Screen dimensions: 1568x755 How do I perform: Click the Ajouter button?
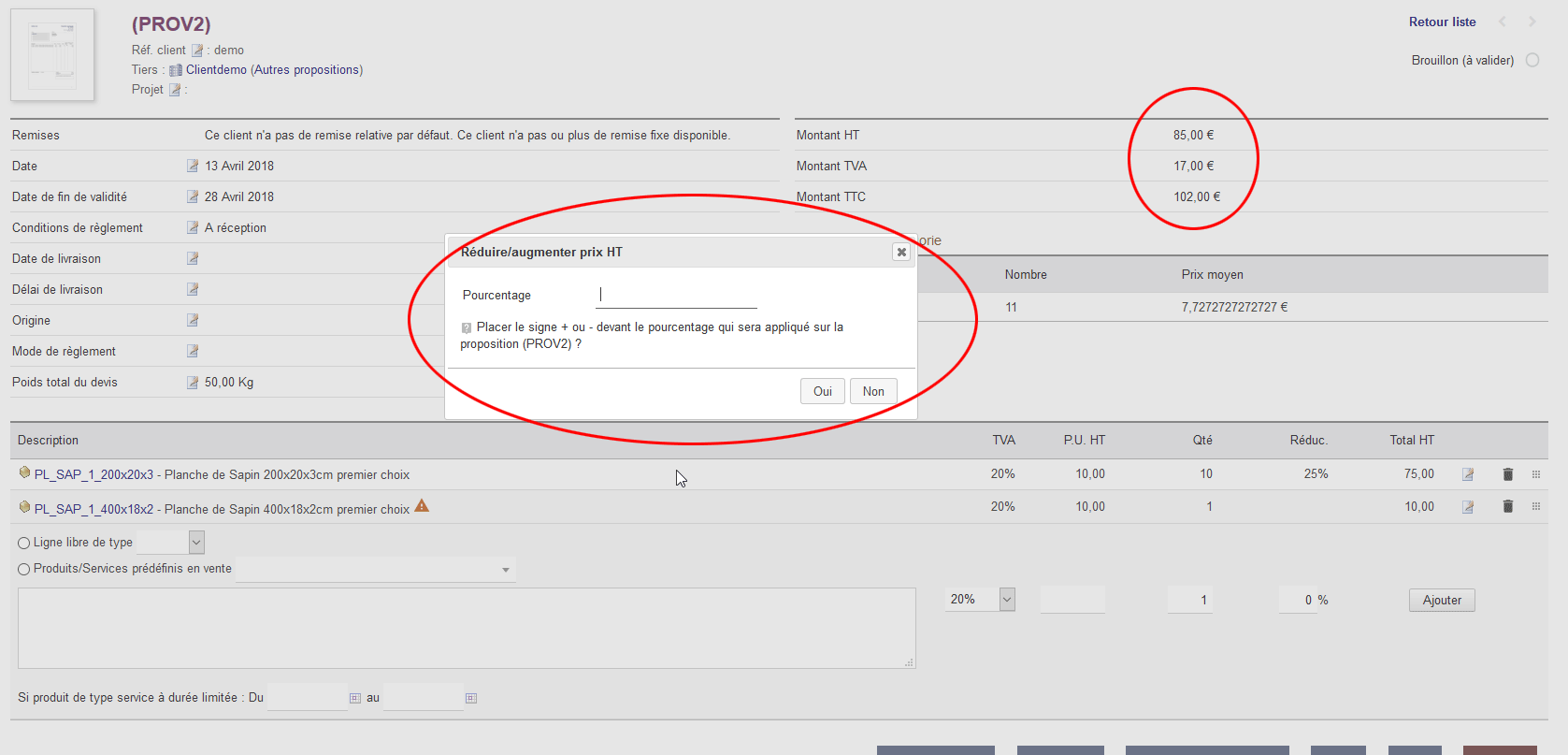(1441, 601)
